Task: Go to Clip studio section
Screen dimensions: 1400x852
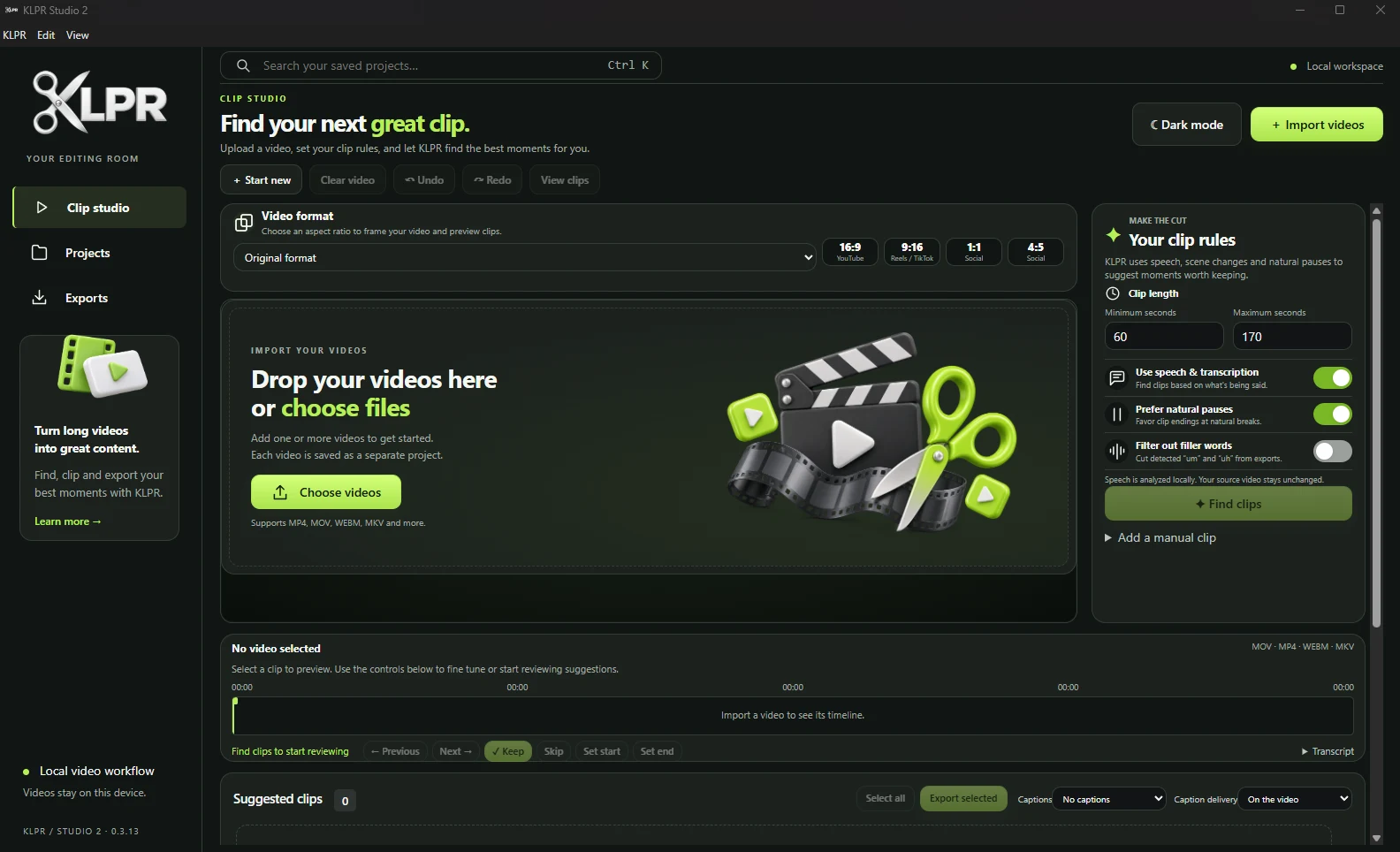Action: (x=99, y=208)
